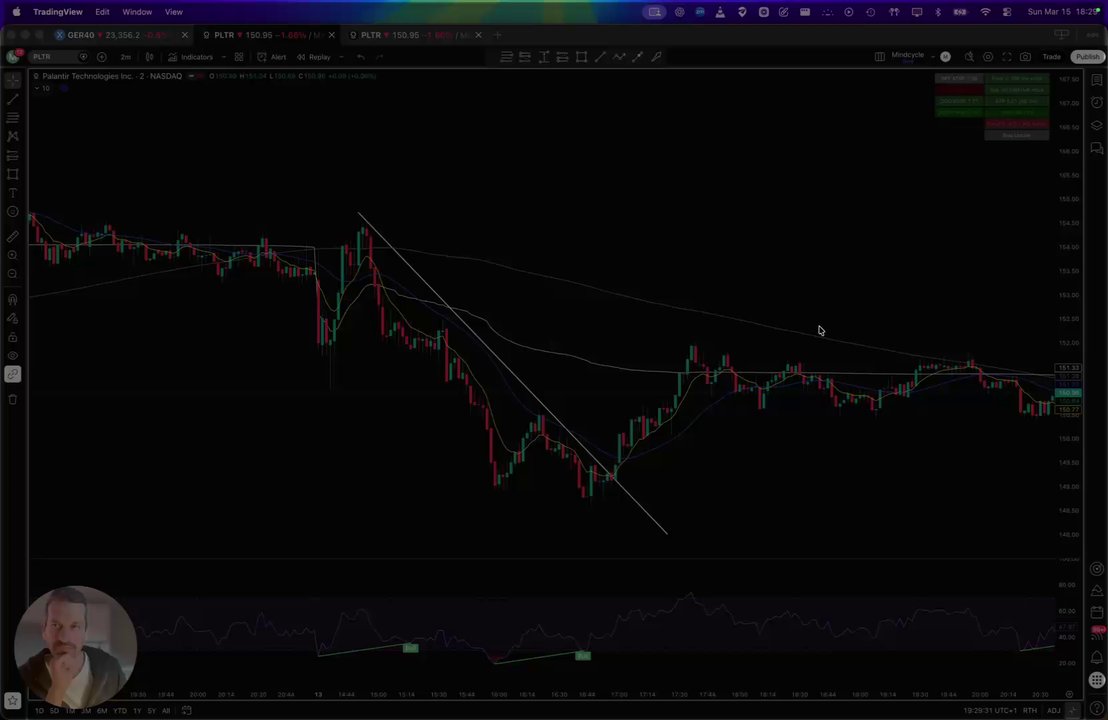Select the trend line drawing tool
This screenshot has width=1108, height=720.
coord(13,100)
